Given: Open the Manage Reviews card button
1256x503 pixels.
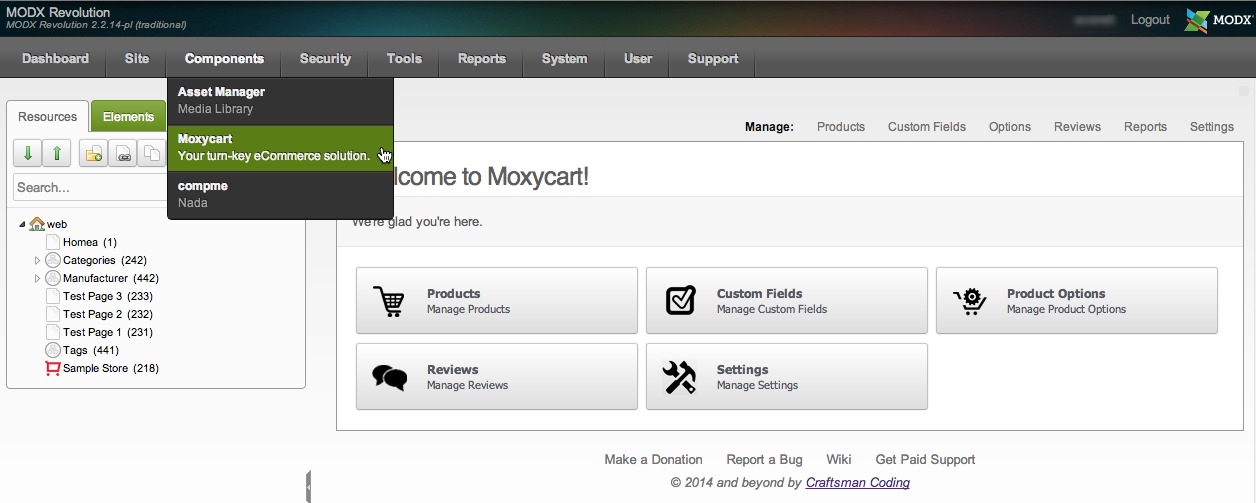Looking at the screenshot, I should pyautogui.click(x=497, y=376).
